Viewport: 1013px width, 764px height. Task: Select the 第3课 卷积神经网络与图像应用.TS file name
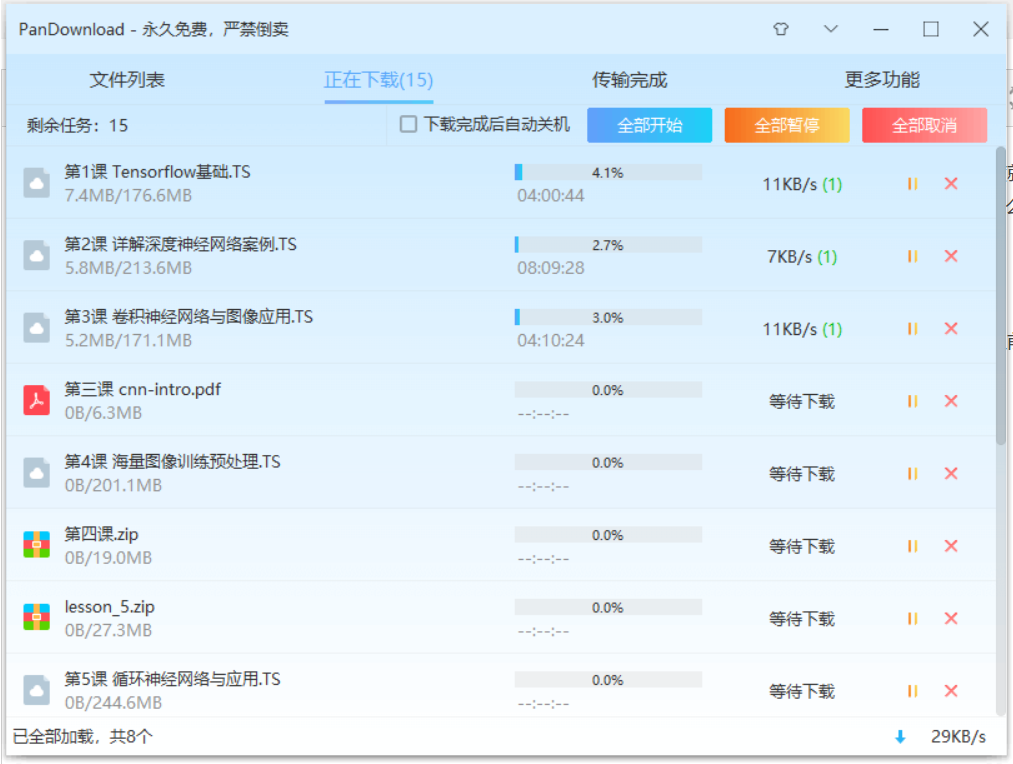(x=188, y=316)
